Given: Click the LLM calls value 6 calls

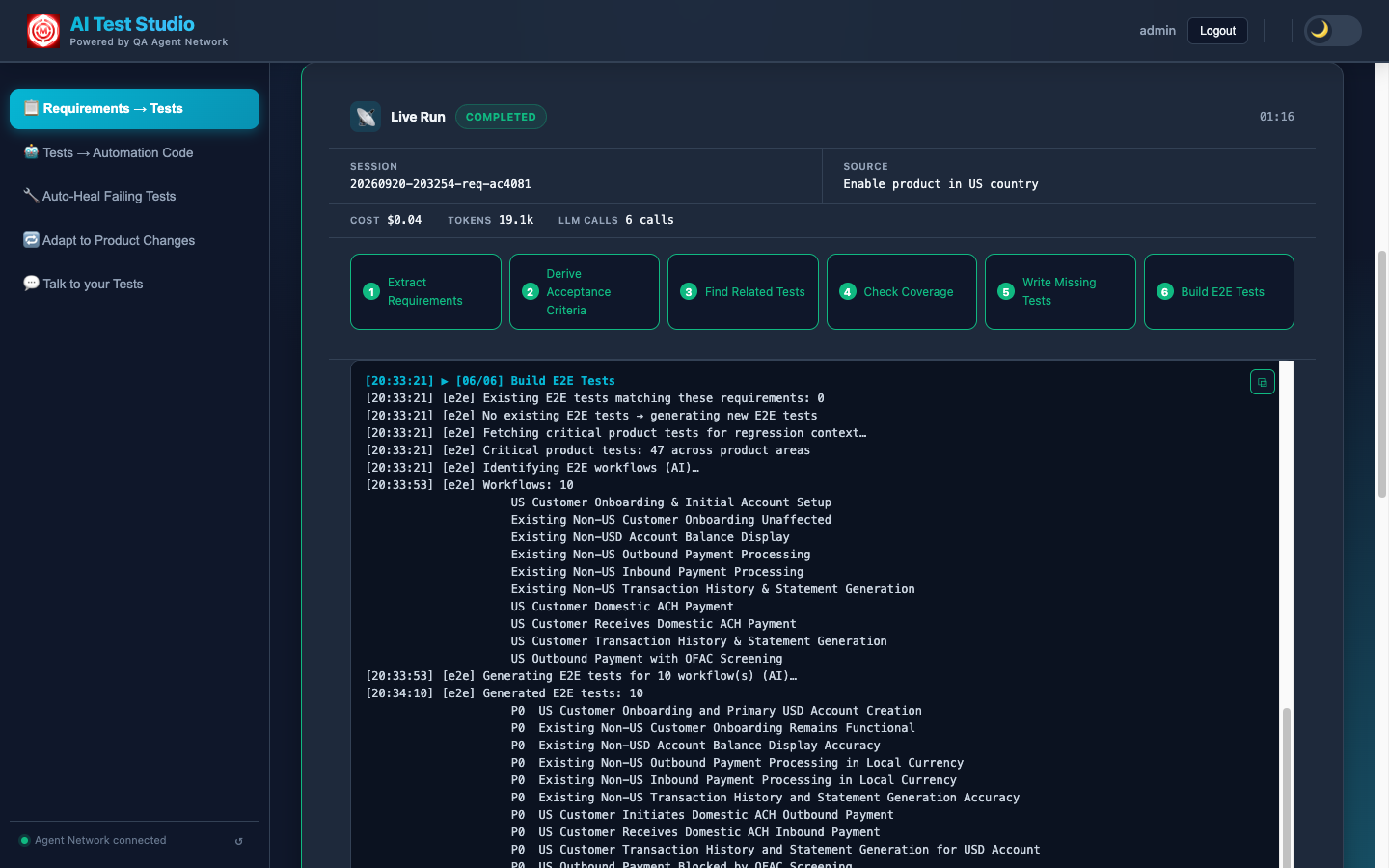Looking at the screenshot, I should 649,220.
